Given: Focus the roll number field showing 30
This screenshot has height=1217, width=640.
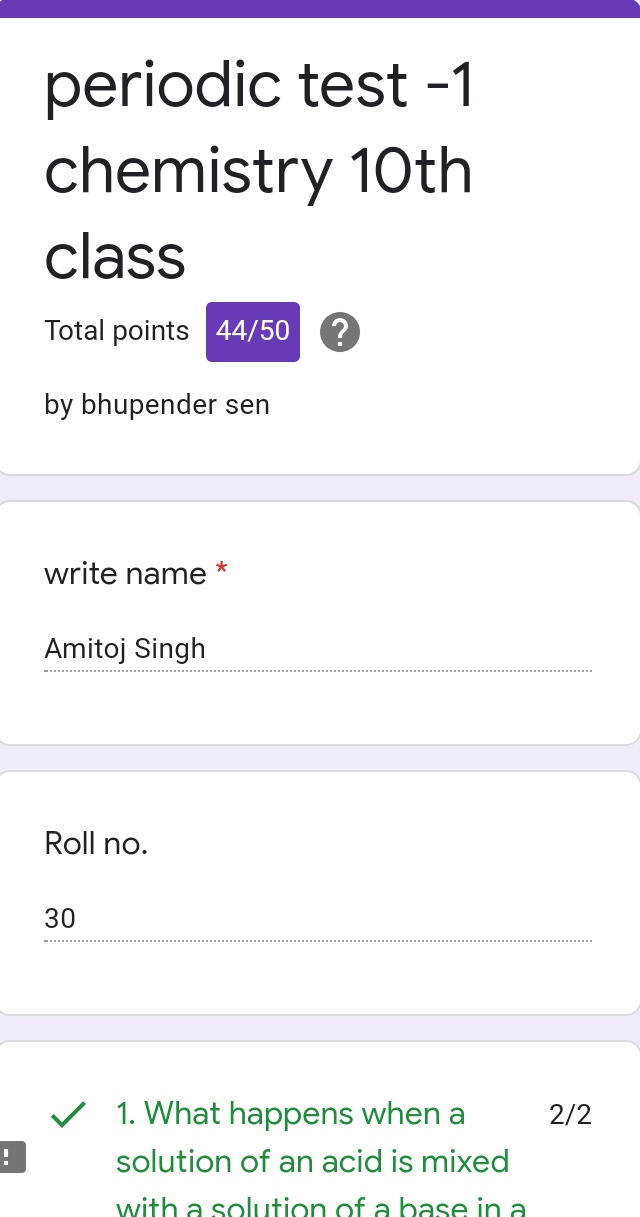Looking at the screenshot, I should point(318,919).
